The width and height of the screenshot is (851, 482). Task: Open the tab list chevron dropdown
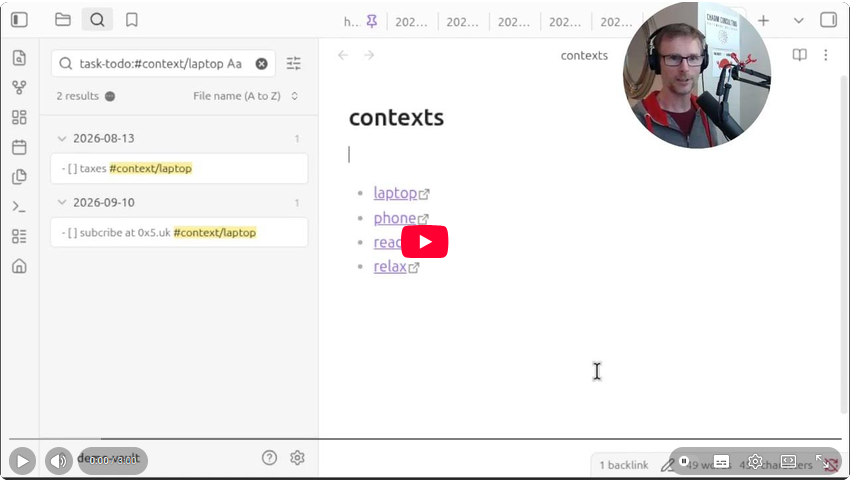(x=798, y=21)
